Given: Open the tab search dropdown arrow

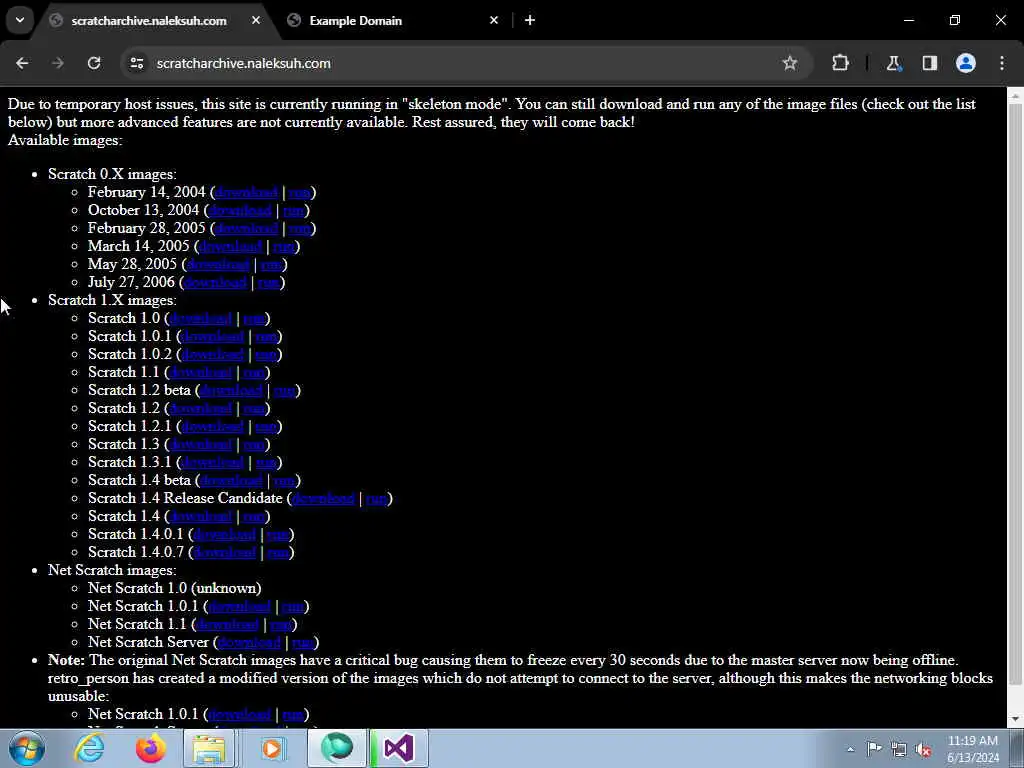Looking at the screenshot, I should (20, 20).
